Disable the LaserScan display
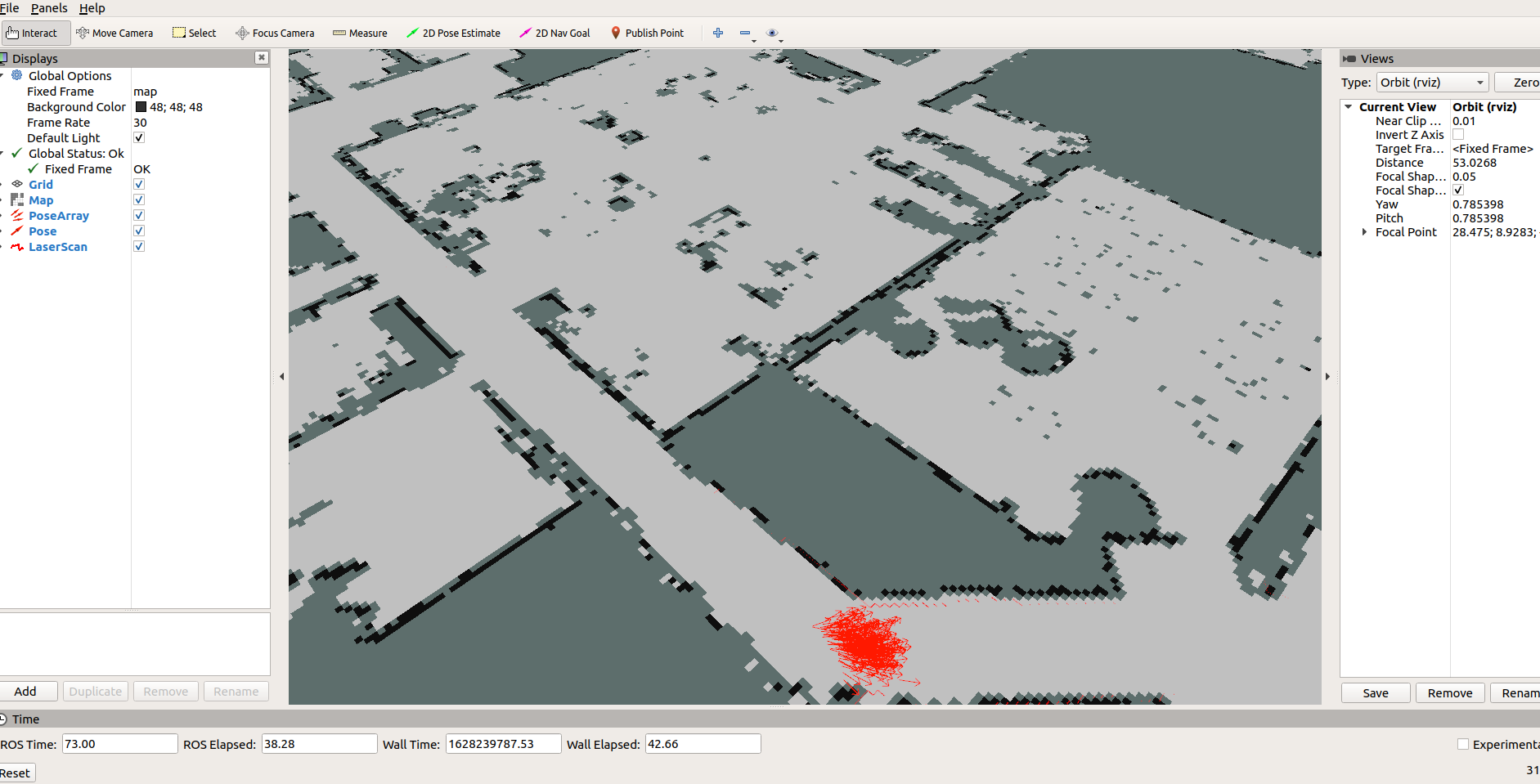This screenshot has width=1540, height=784. tap(138, 246)
